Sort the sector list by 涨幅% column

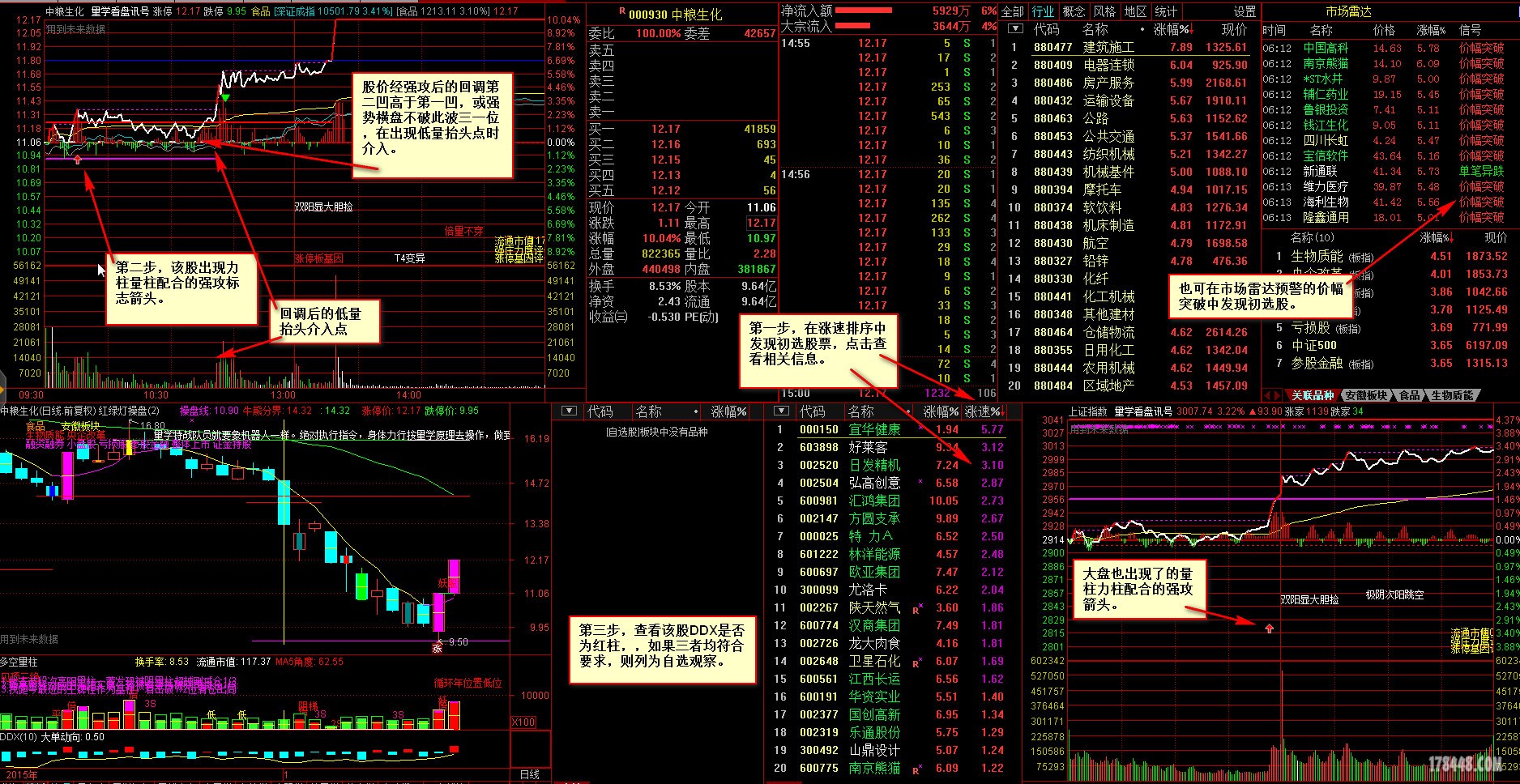click(1172, 29)
